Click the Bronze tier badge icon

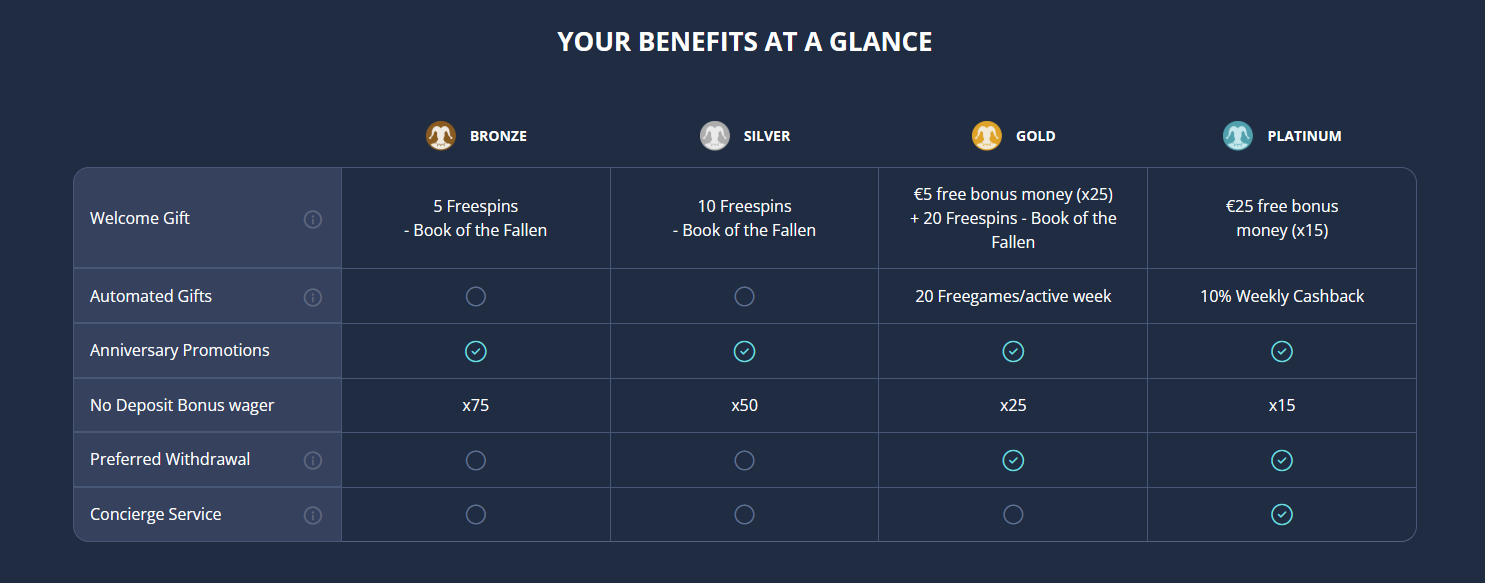coord(441,136)
